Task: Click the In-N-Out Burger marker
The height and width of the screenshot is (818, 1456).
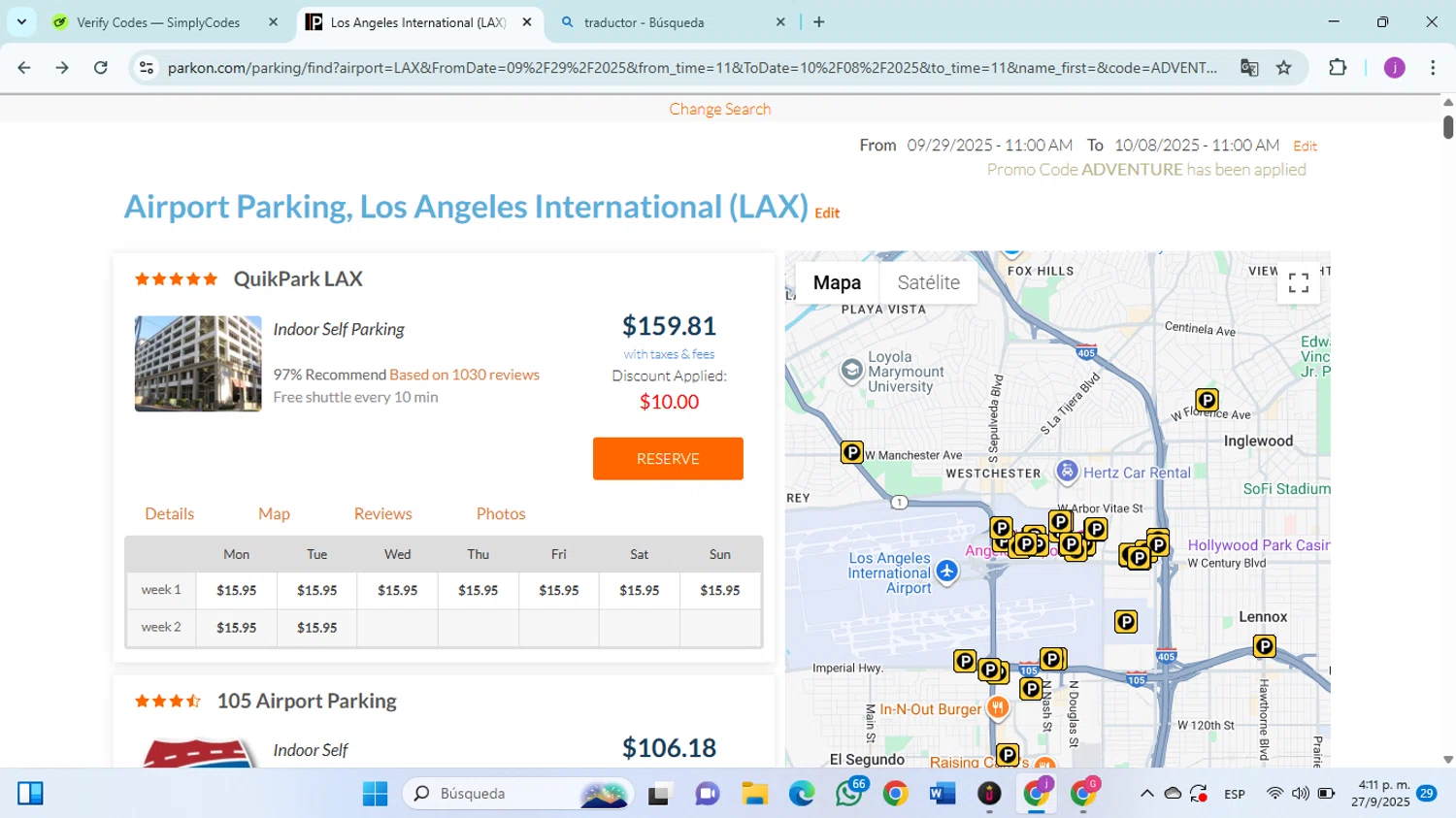Action: [998, 708]
